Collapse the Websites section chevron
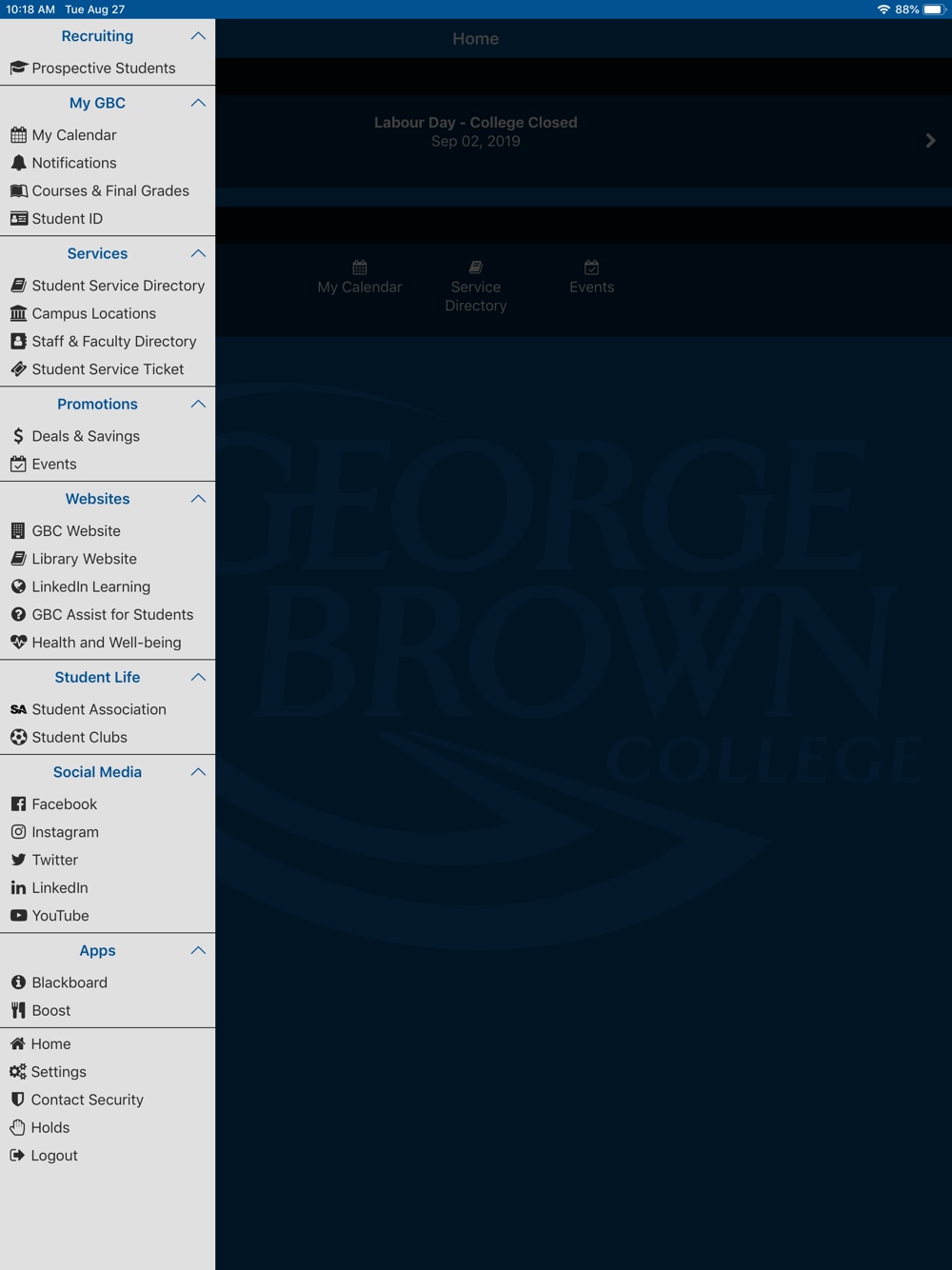The image size is (952, 1270). [x=198, y=499]
